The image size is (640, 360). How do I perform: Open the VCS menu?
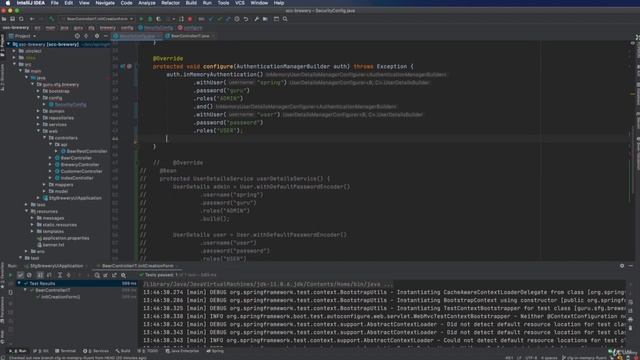[x=240, y=3]
